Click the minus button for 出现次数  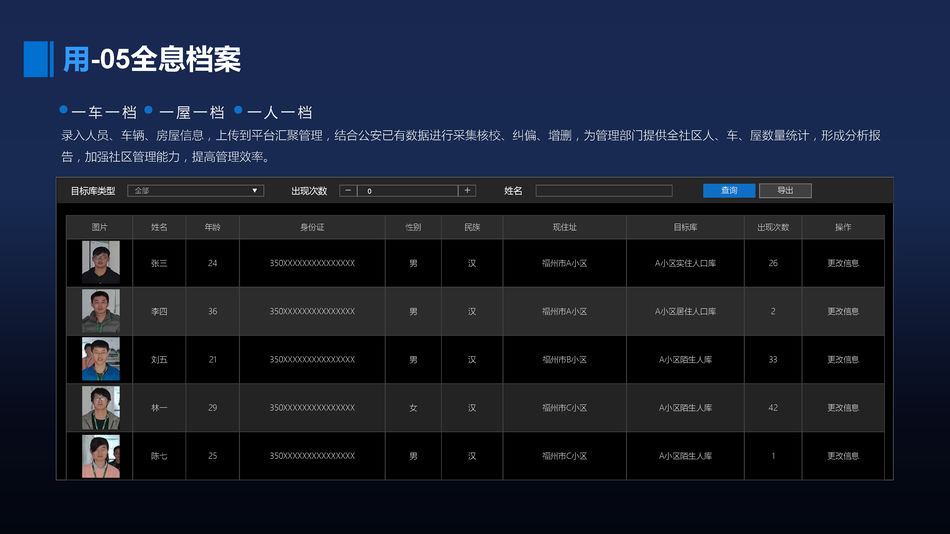[x=348, y=190]
